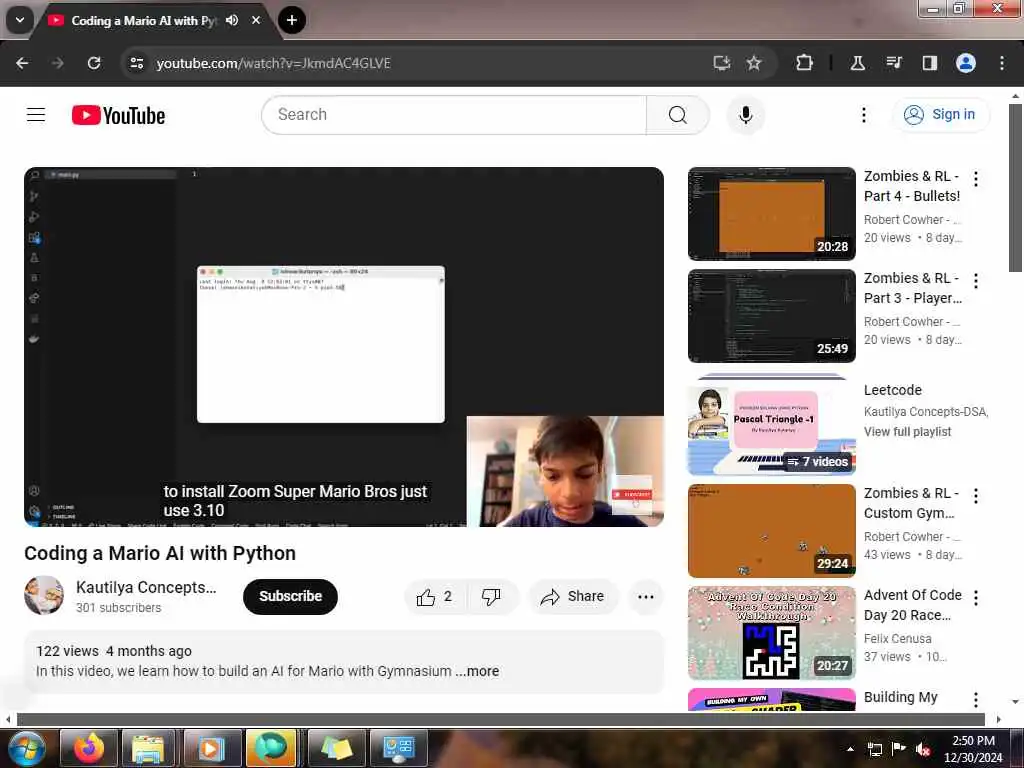Open media controls icon in toolbar
1024x768 pixels.
pyautogui.click(x=893, y=63)
